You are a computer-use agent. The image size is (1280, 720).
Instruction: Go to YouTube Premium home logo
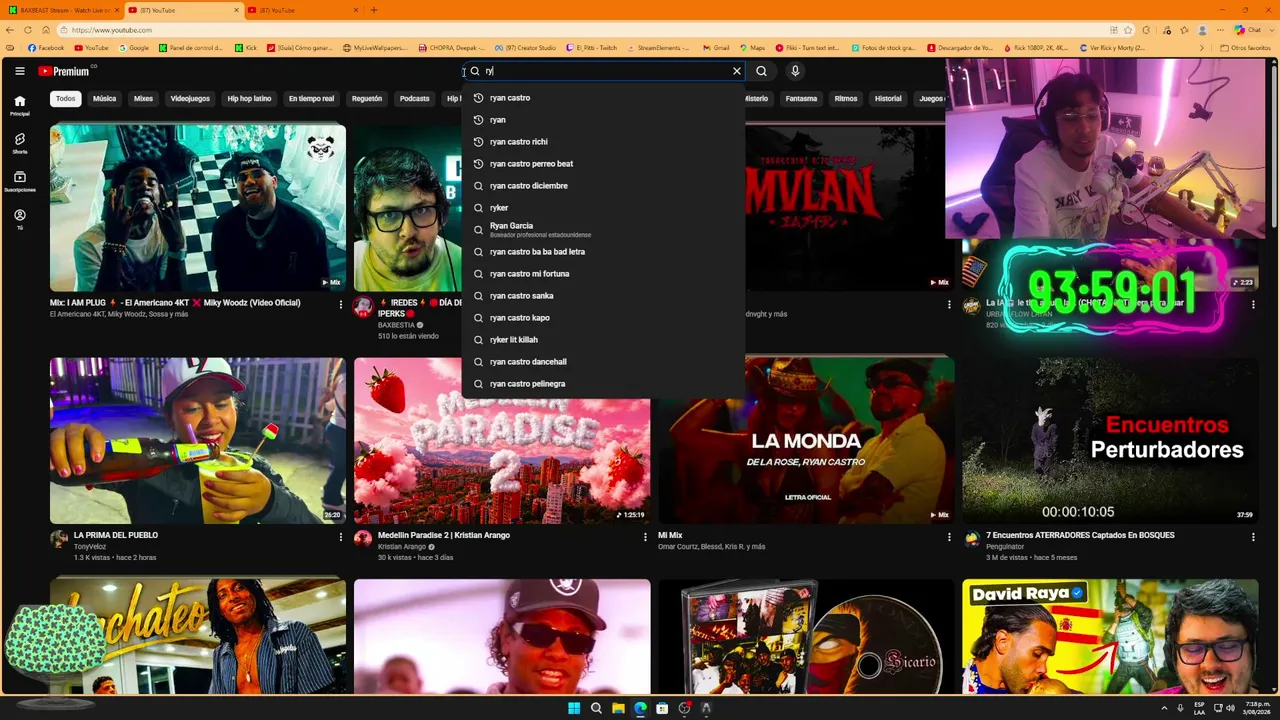click(x=64, y=71)
